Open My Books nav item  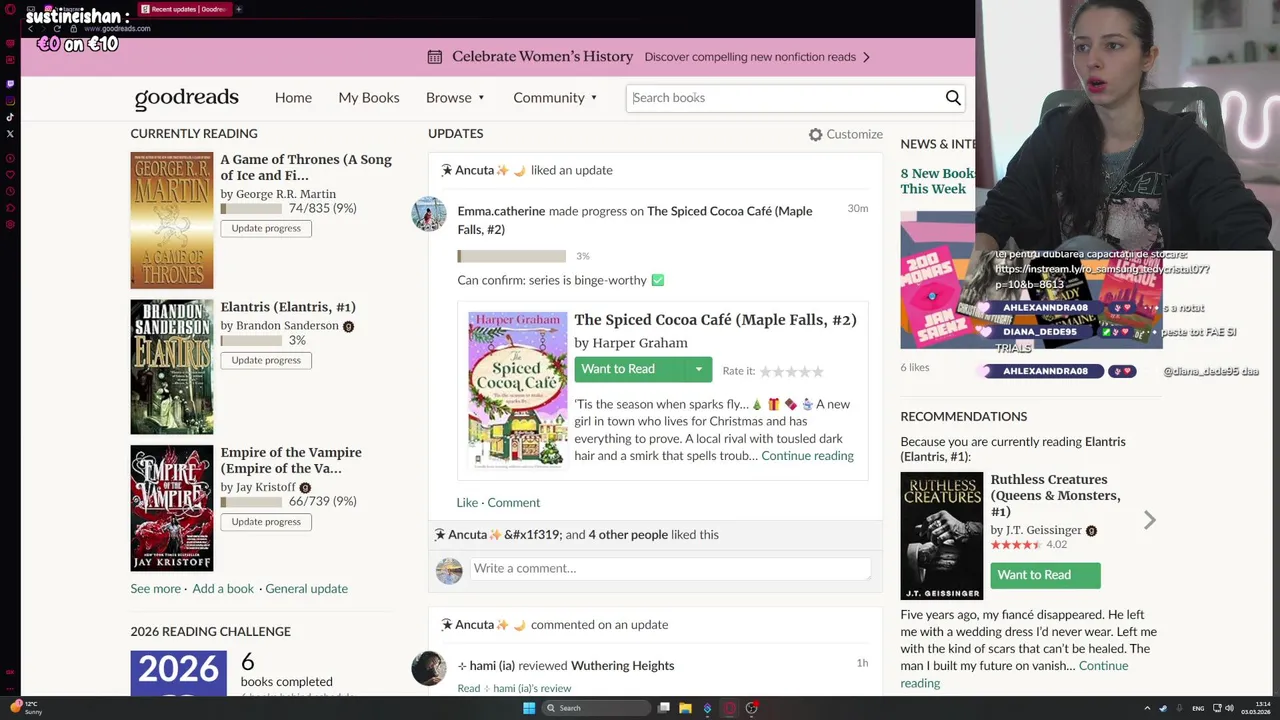(x=369, y=97)
